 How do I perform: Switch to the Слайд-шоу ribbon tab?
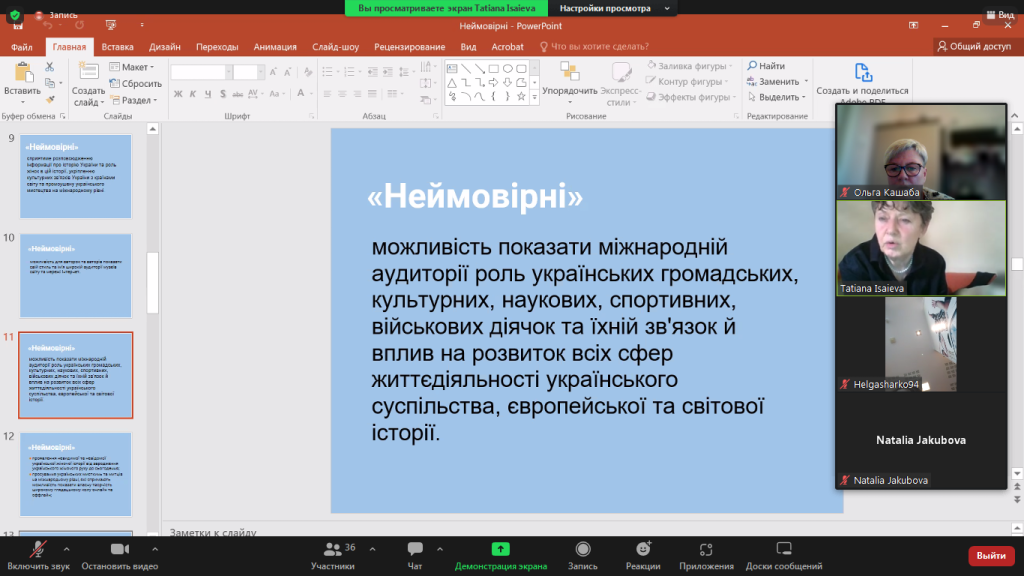pyautogui.click(x=336, y=47)
